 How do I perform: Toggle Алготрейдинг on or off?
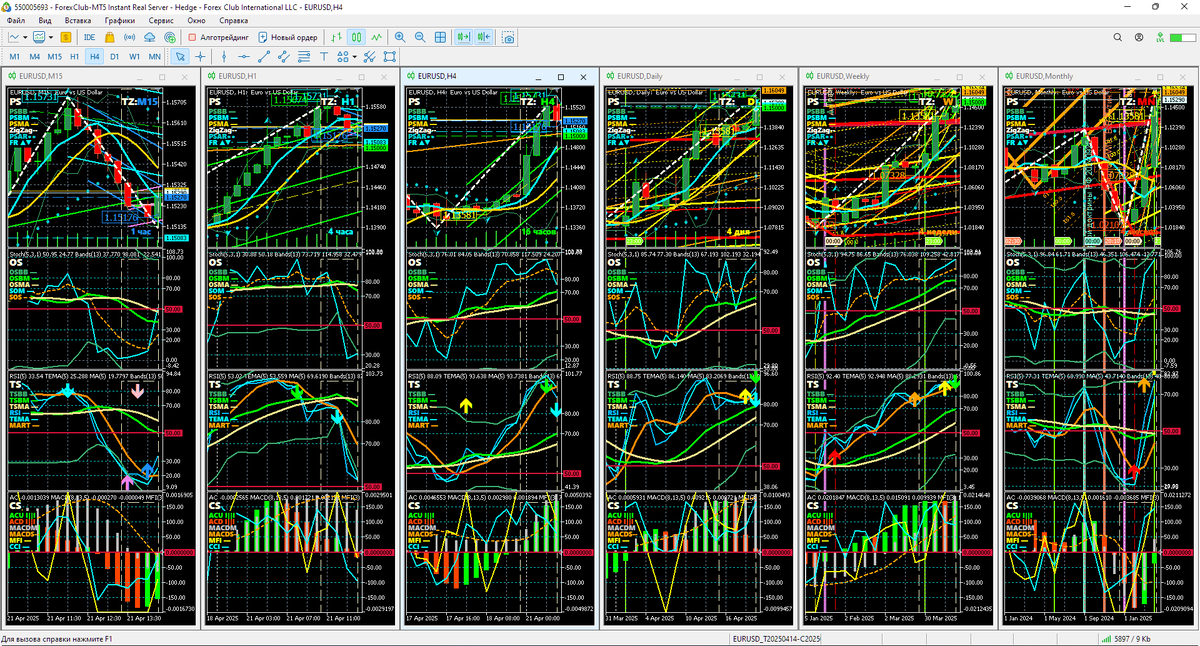217,37
